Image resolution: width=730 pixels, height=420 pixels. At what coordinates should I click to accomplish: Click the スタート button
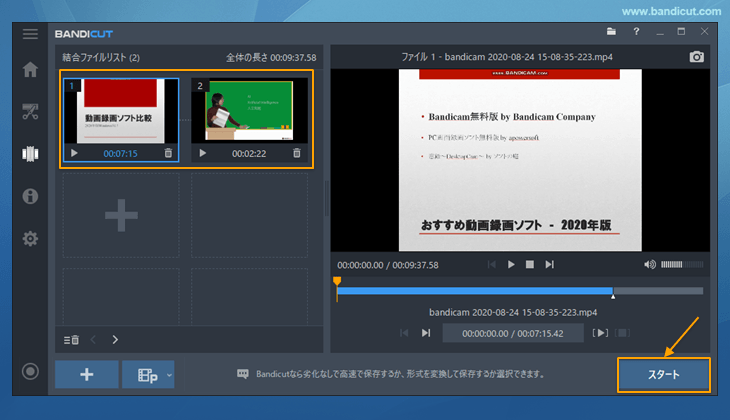click(x=664, y=374)
